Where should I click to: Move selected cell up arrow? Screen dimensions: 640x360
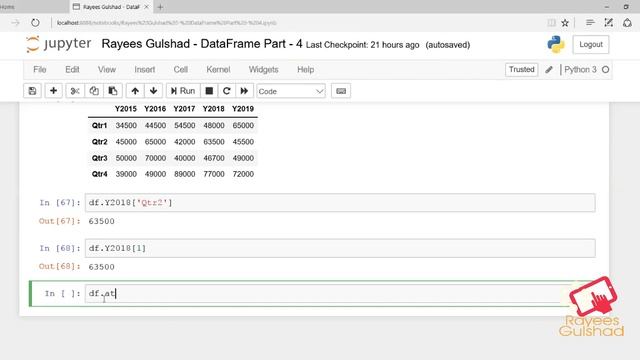pyautogui.click(x=135, y=91)
